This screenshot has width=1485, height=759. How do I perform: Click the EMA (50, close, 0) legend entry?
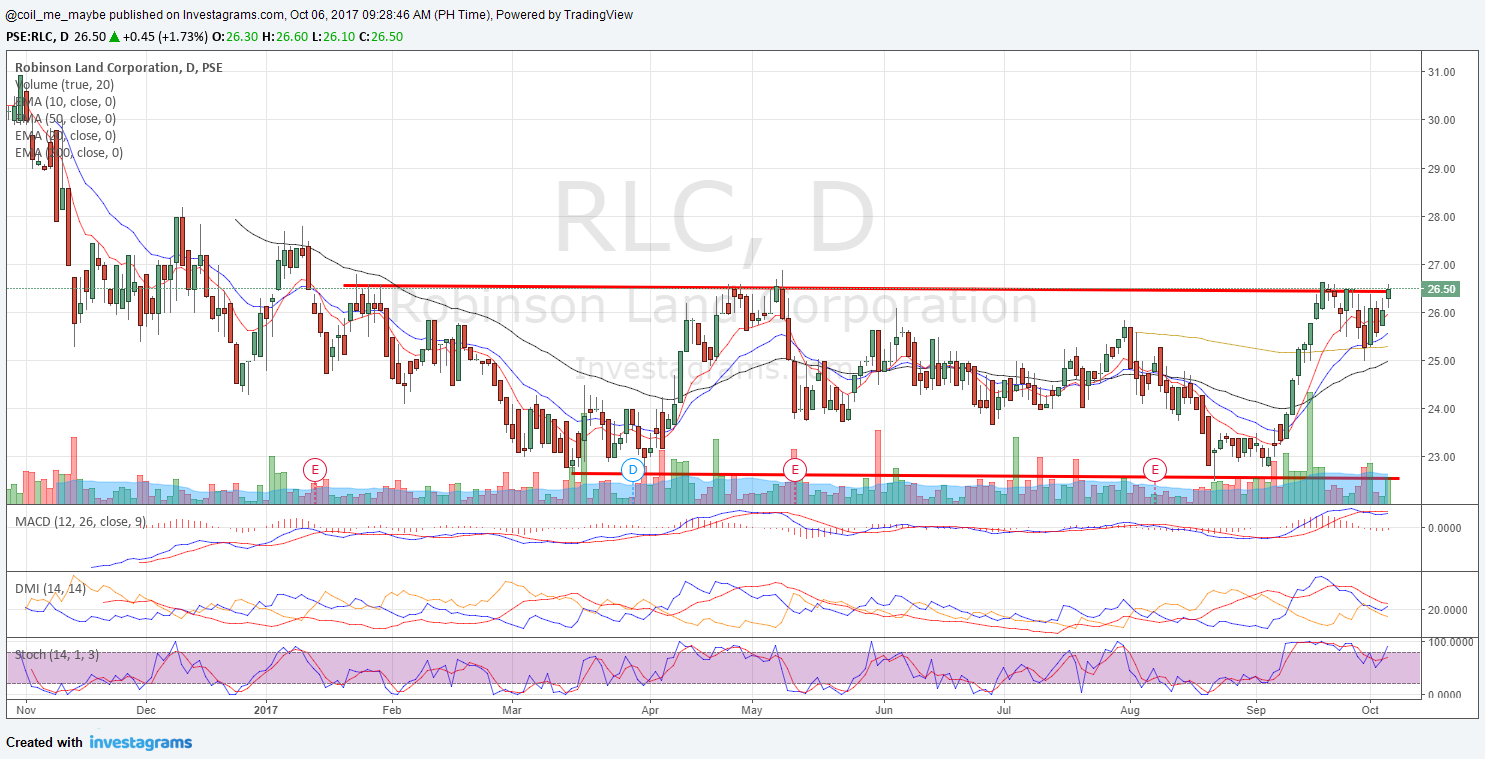(x=65, y=119)
